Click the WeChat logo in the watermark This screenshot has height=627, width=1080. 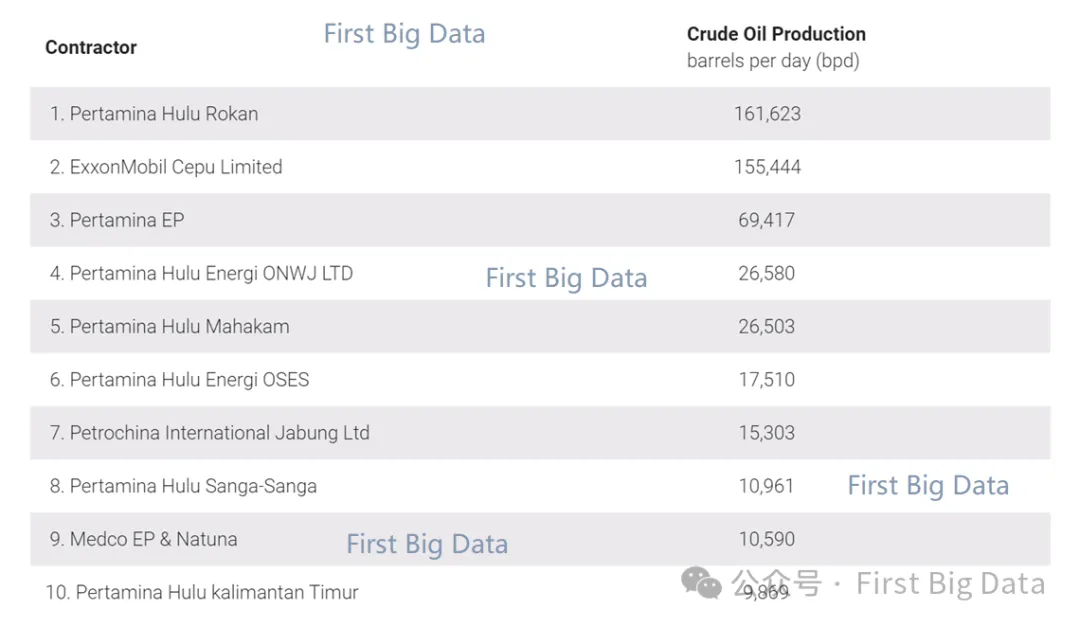pyautogui.click(x=701, y=584)
